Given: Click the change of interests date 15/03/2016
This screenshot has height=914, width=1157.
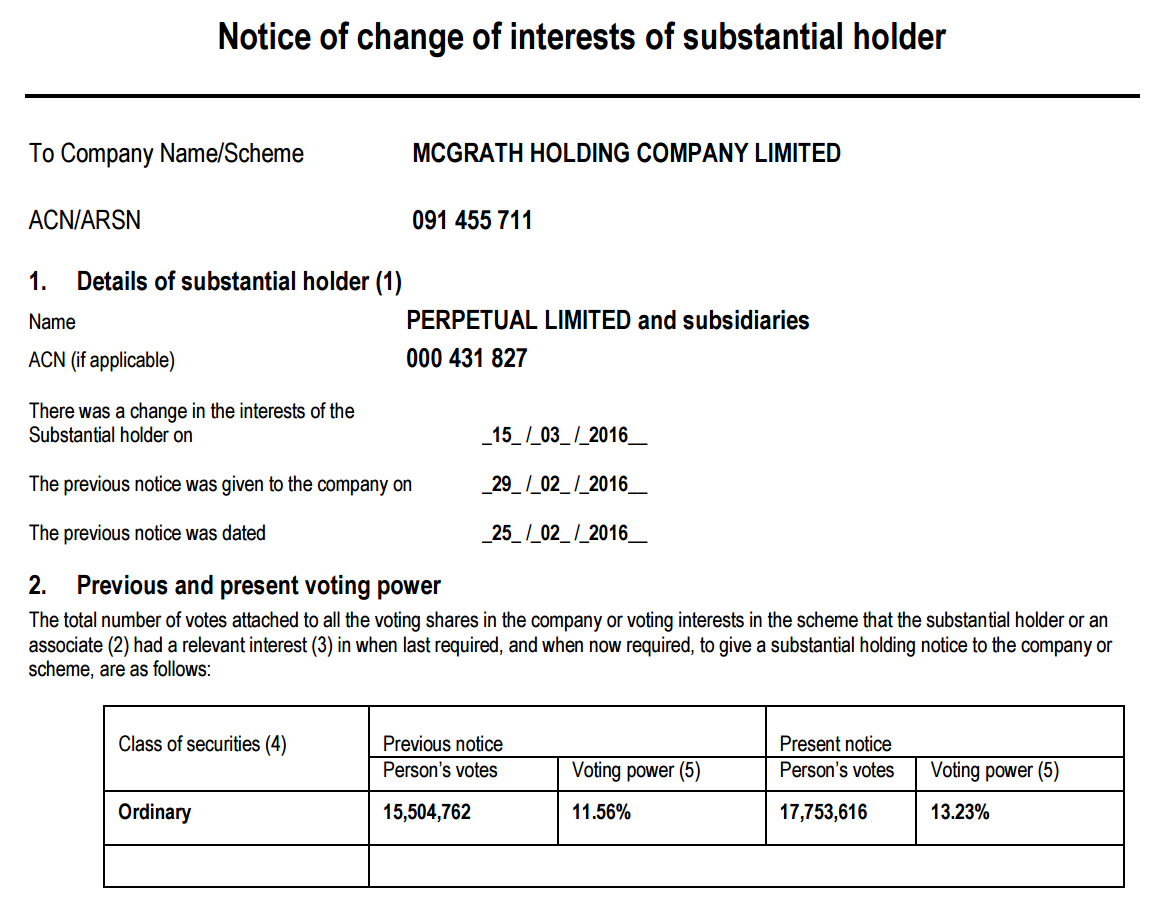Looking at the screenshot, I should point(563,436).
